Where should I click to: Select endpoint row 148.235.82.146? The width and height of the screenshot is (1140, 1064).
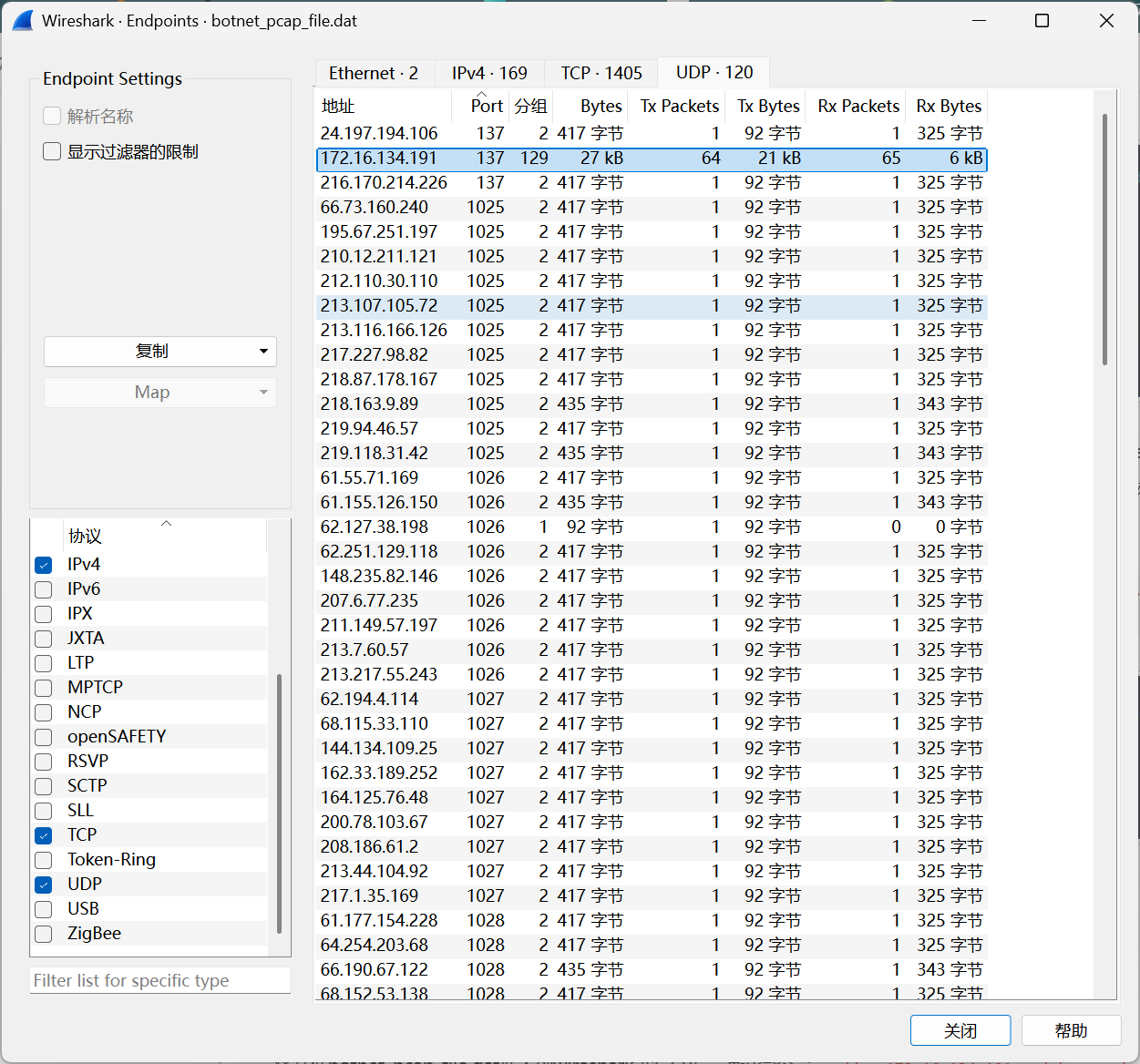(652, 577)
